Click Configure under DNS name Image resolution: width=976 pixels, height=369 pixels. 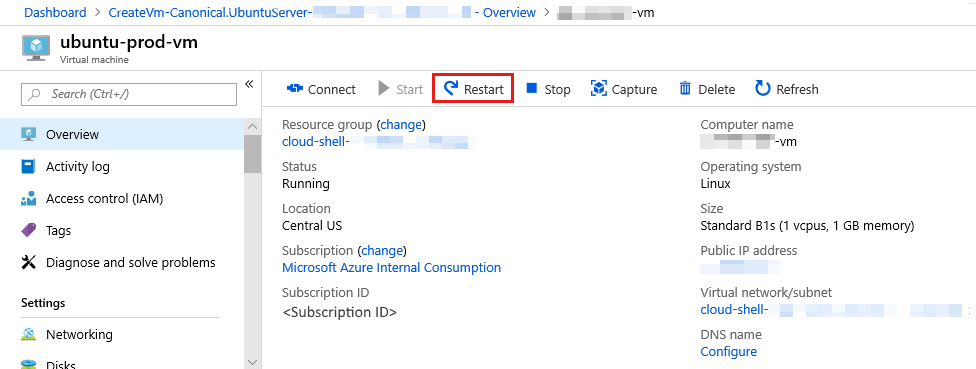729,352
